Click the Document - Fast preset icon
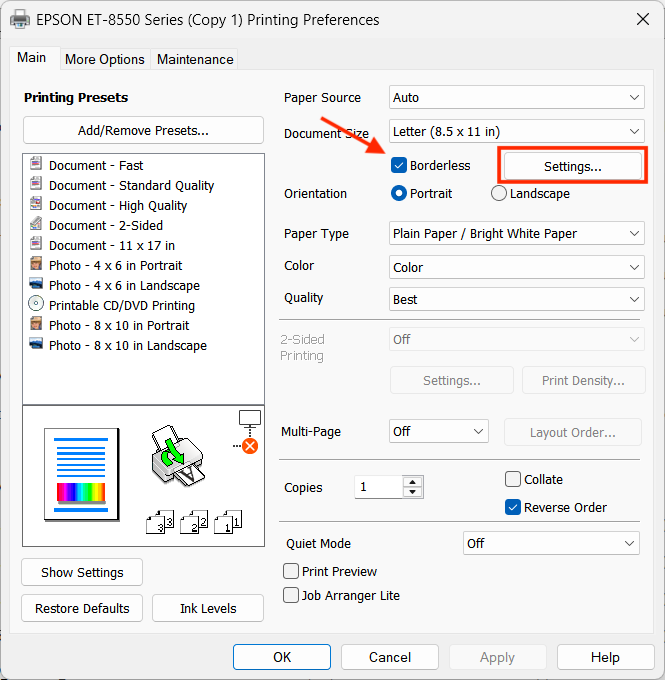This screenshot has height=680, width=665. (36, 164)
